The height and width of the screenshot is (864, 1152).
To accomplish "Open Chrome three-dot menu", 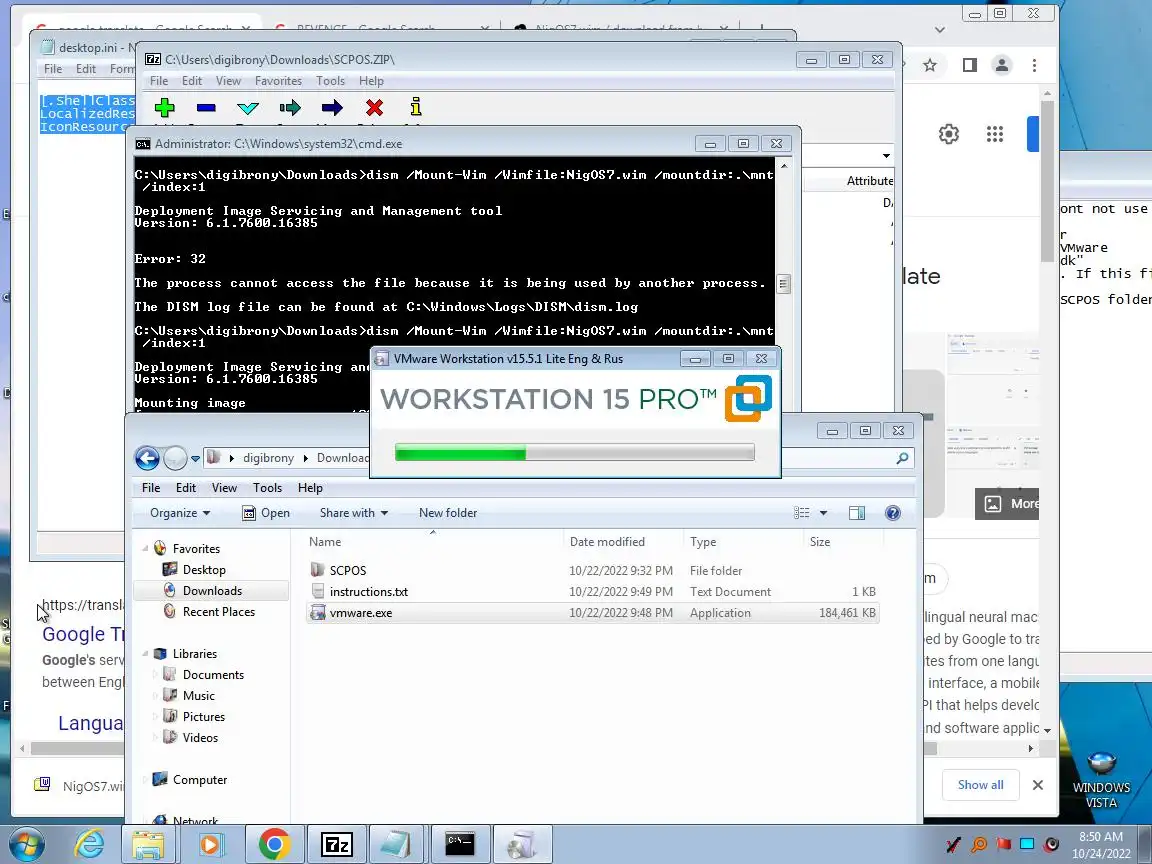I will tap(1034, 65).
